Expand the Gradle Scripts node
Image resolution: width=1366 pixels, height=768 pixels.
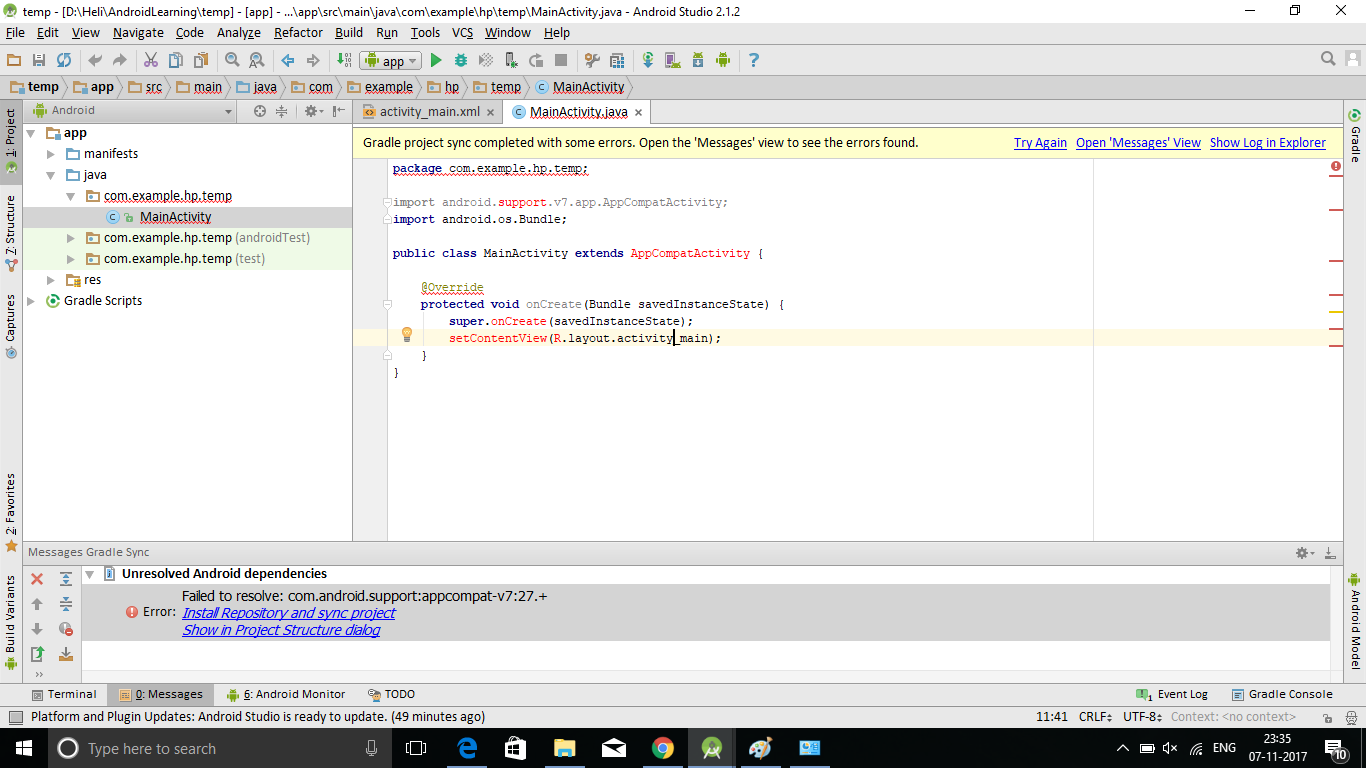pos(31,301)
